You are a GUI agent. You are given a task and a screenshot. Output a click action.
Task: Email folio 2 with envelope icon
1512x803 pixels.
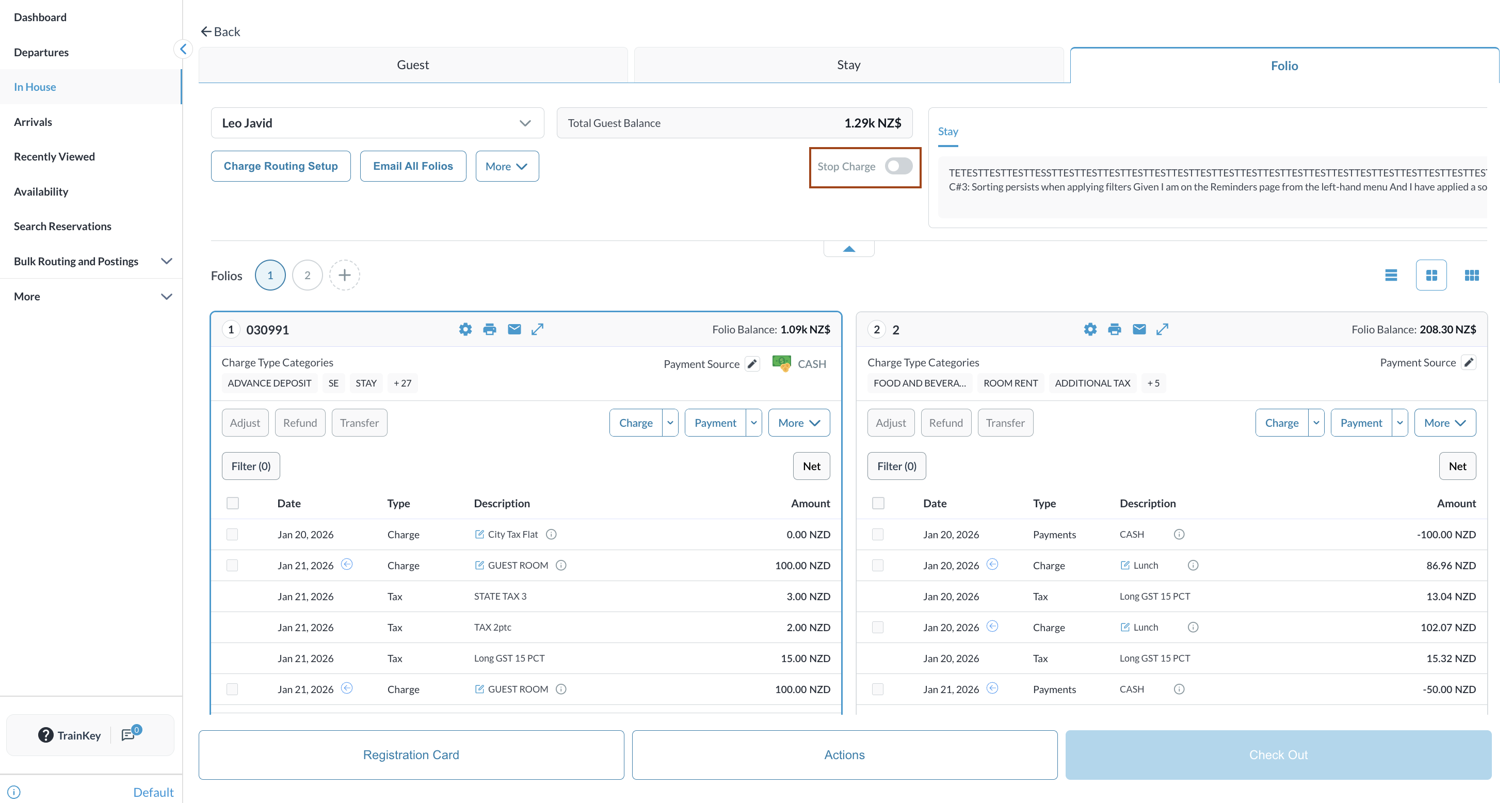[1139, 329]
